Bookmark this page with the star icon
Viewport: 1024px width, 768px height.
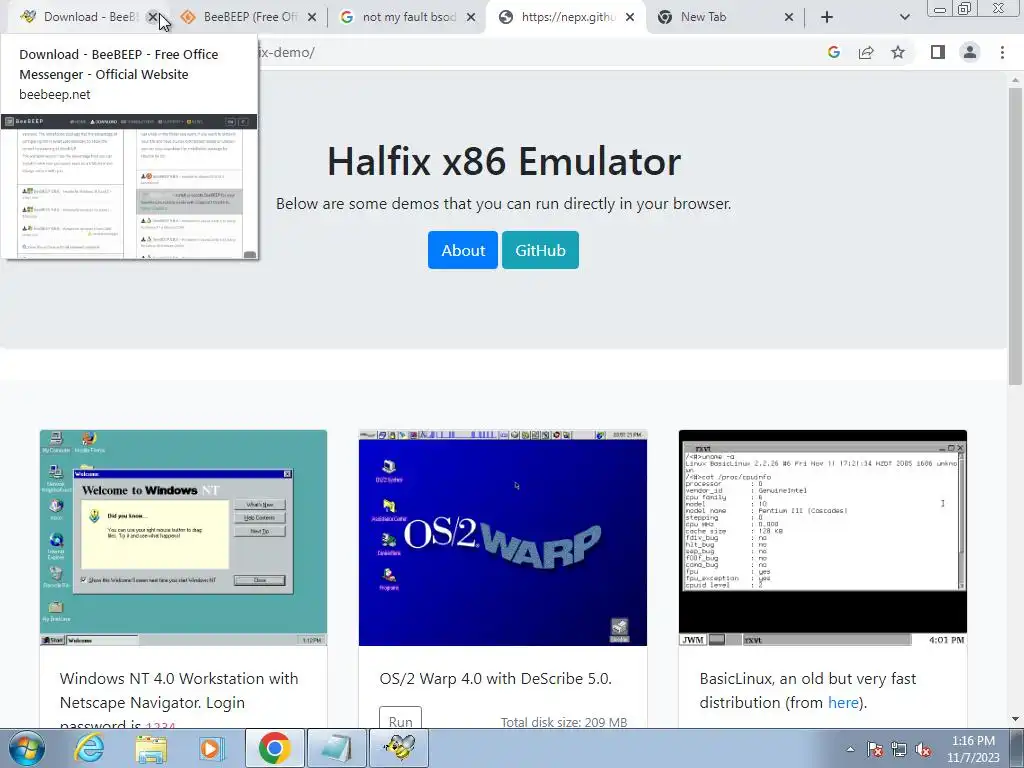coord(898,52)
